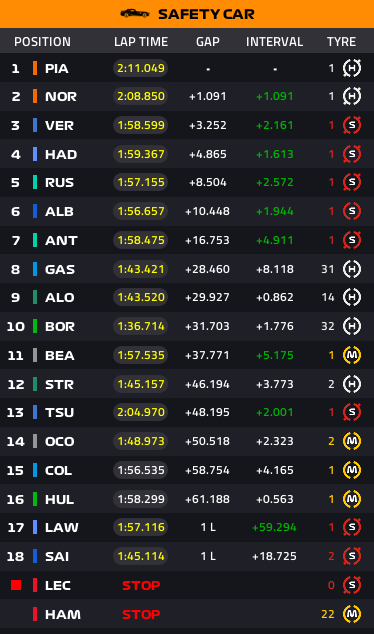The width and height of the screenshot is (374, 634).
Task: Open driver NOR's row
Action: pos(187,96)
